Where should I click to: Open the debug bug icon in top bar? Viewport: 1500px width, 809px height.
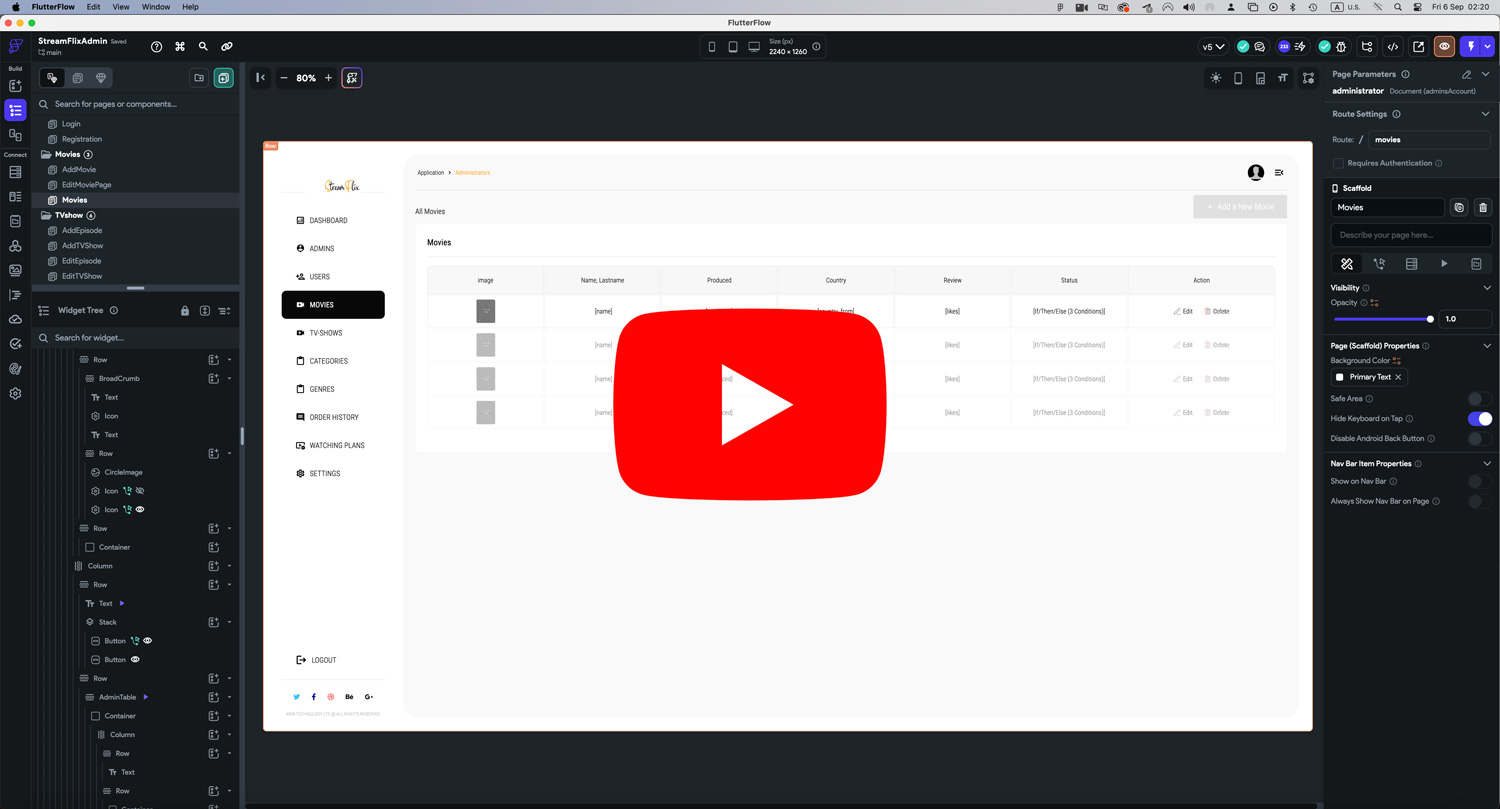1341,47
